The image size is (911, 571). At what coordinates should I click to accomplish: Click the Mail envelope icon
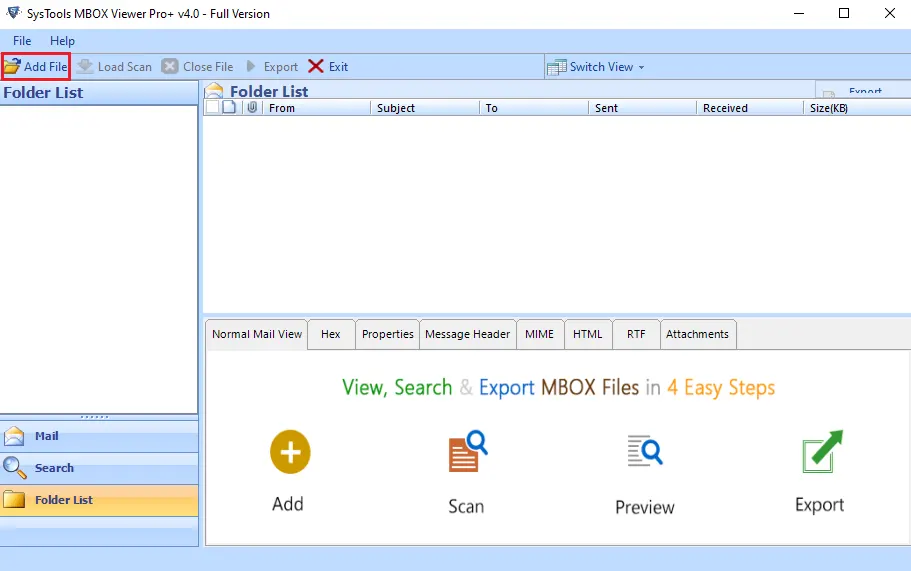(14, 436)
